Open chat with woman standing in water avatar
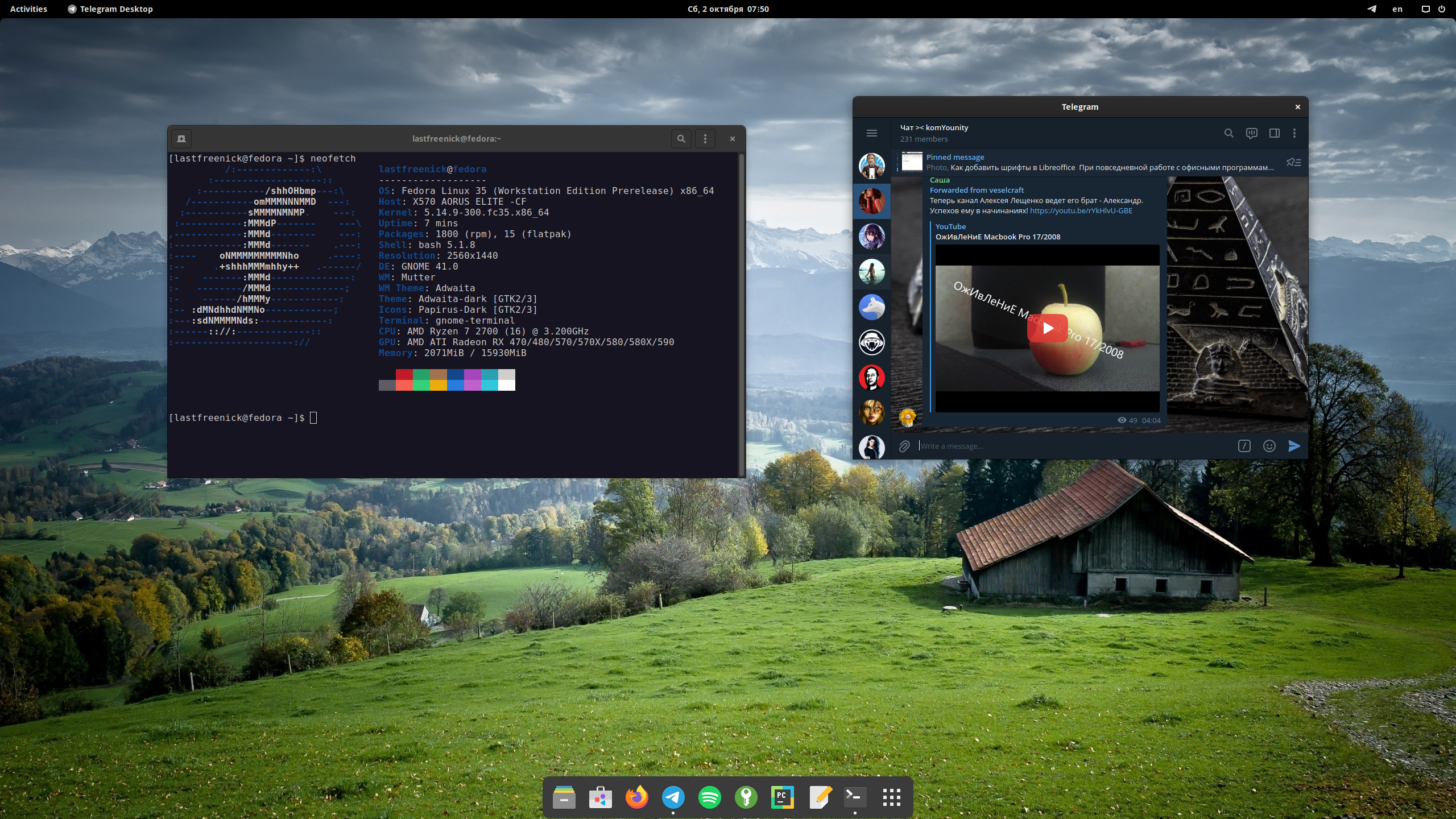The height and width of the screenshot is (819, 1456). pyautogui.click(x=871, y=272)
